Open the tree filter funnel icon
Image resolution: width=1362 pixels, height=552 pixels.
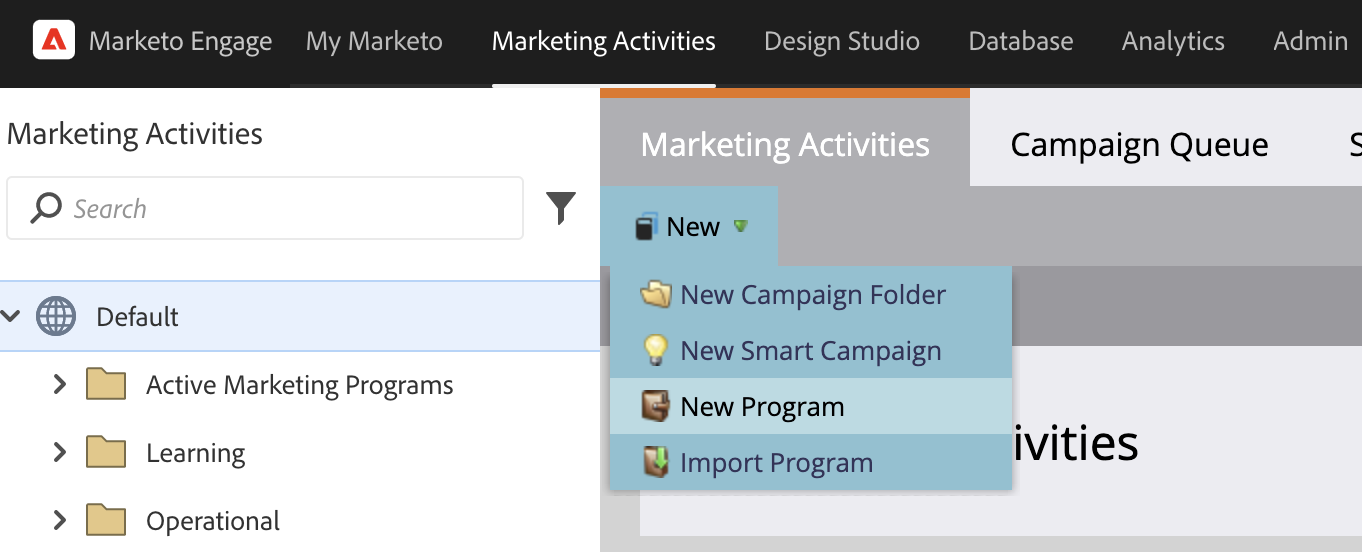[561, 208]
